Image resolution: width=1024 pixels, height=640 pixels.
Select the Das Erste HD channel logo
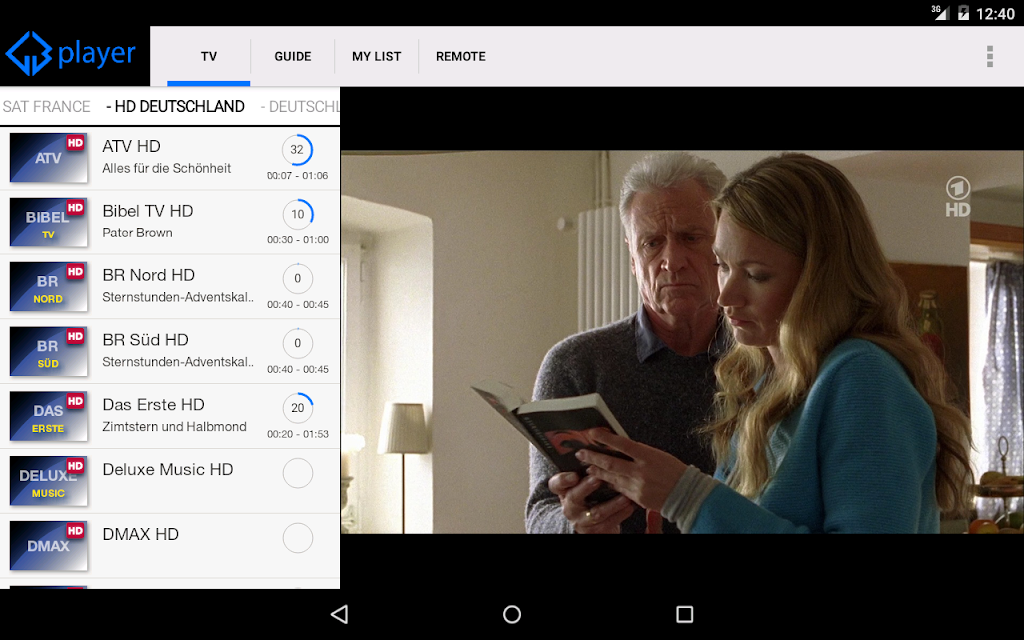click(48, 416)
